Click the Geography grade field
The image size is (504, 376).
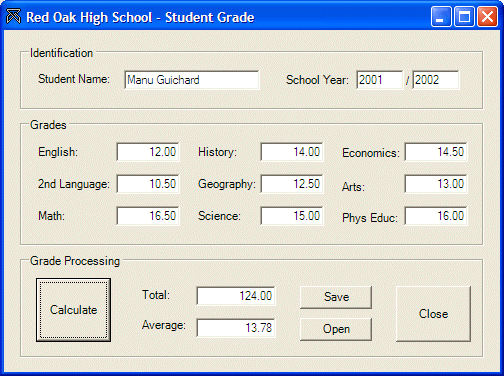[x=292, y=184]
